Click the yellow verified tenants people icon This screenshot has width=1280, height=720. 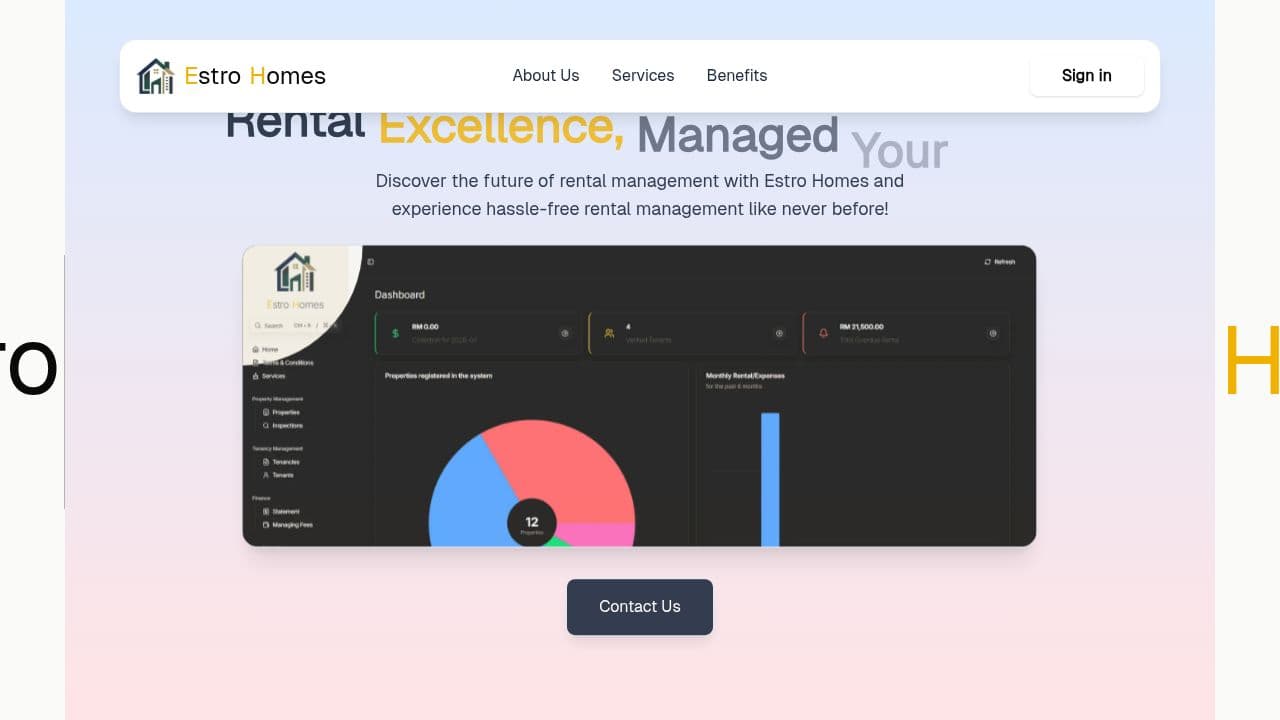click(609, 333)
